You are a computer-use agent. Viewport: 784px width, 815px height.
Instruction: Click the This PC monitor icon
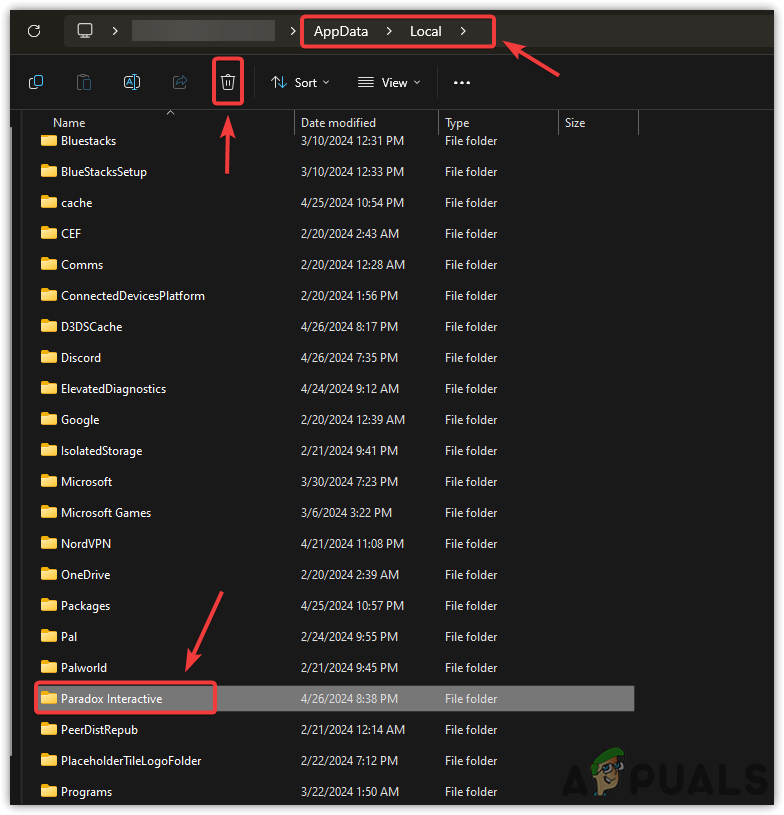[x=85, y=31]
